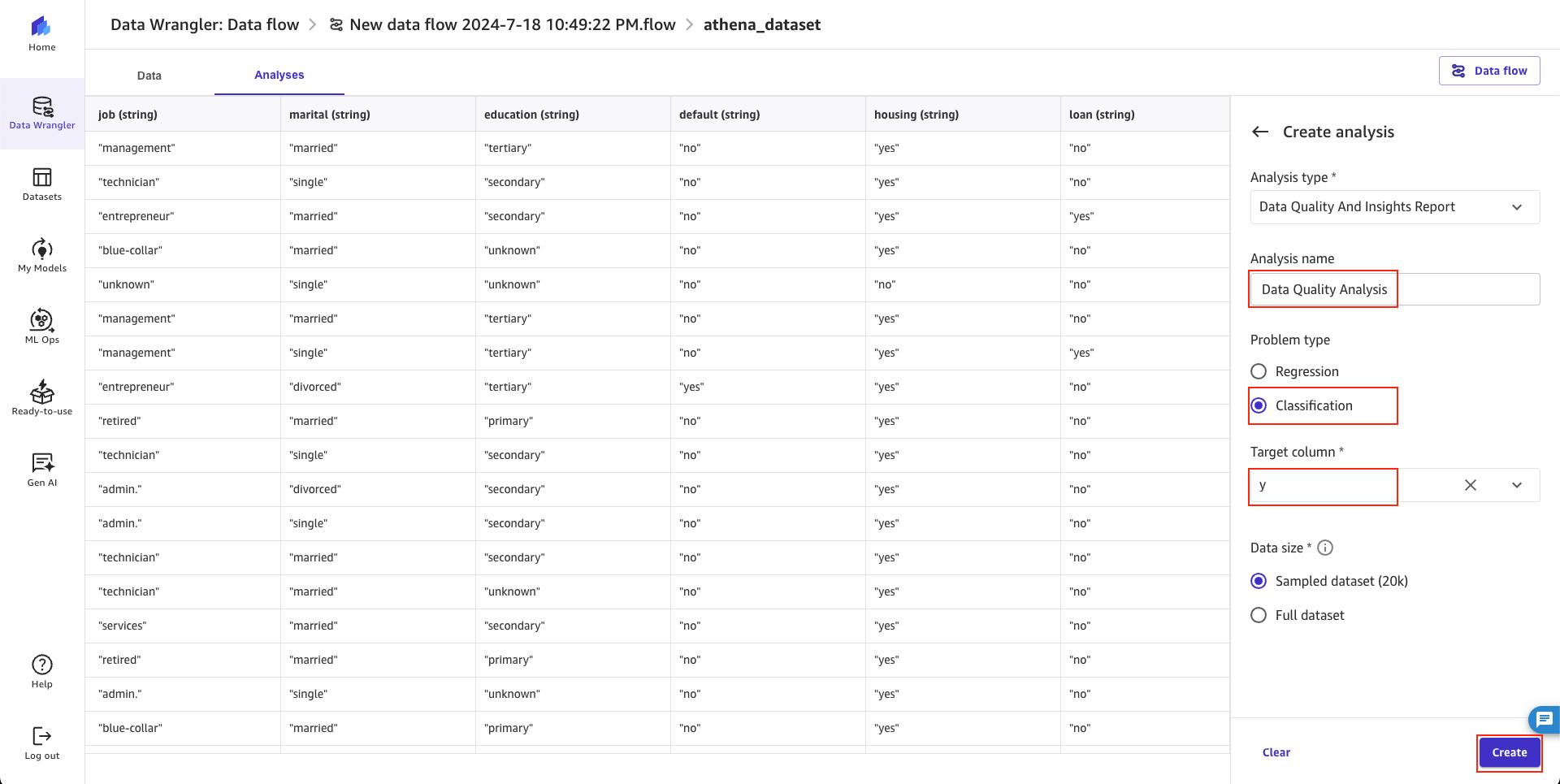Open the Datasets sidebar icon

point(41,177)
